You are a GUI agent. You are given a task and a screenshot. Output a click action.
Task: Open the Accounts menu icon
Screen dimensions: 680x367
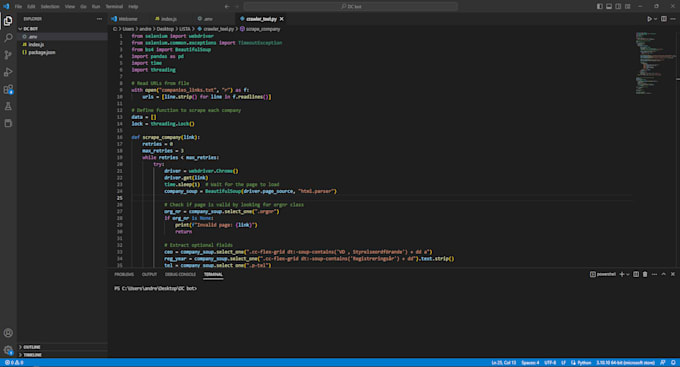(8, 333)
